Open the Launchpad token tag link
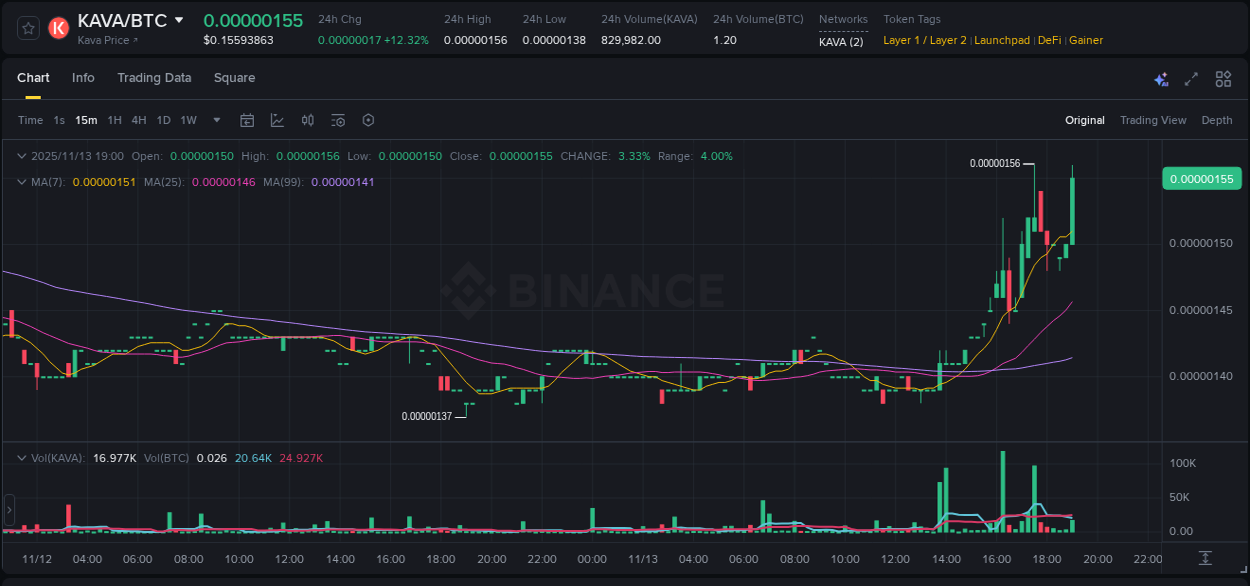Screen dimensions: 1250x586 tap(1002, 40)
